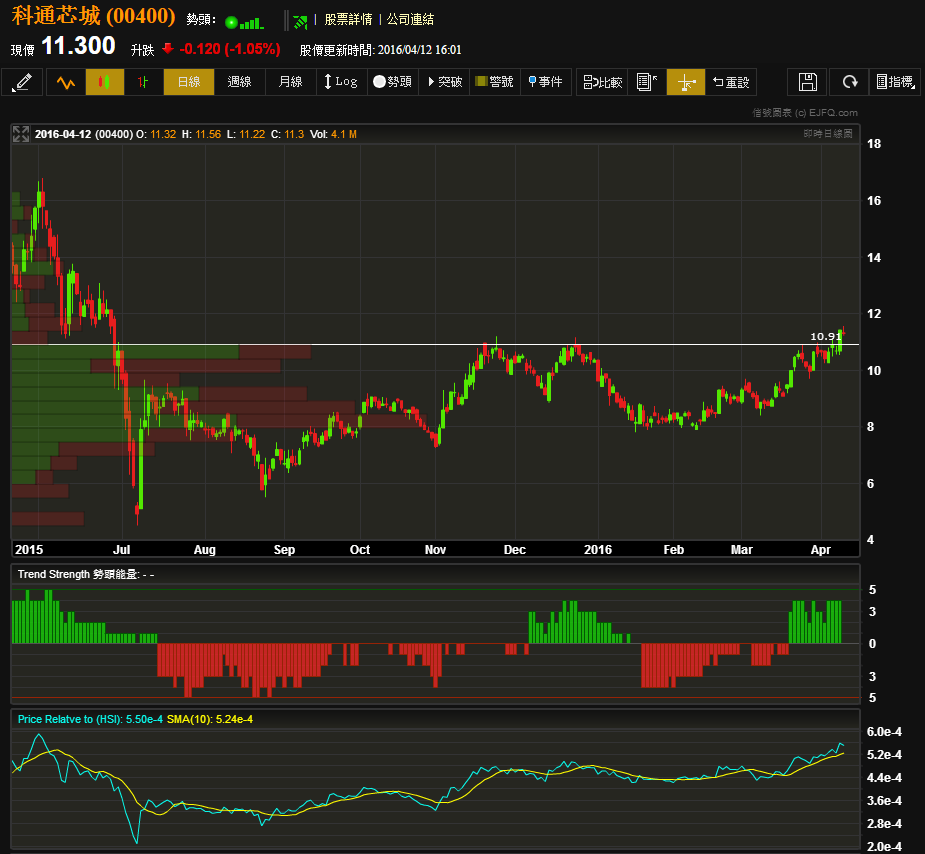Image resolution: width=925 pixels, height=854 pixels.
Task: Switch to the line chart type
Action: [x=65, y=82]
